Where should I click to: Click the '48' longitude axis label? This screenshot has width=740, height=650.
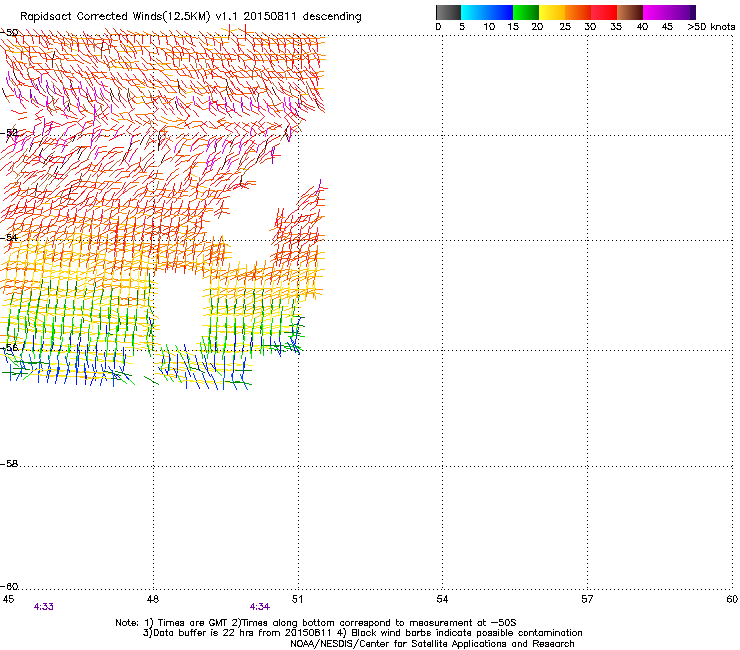tap(152, 599)
